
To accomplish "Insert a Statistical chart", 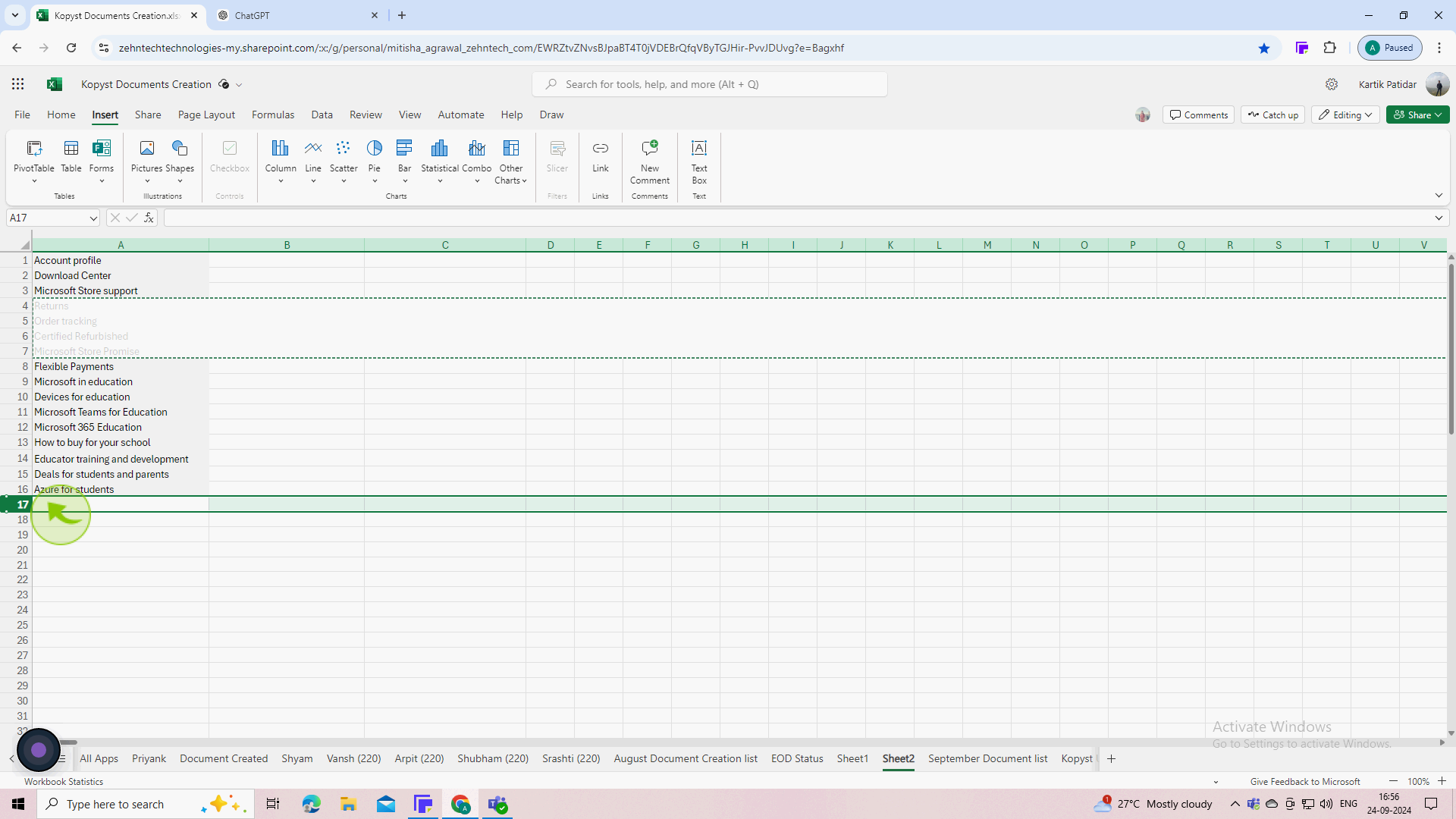I will point(440,161).
